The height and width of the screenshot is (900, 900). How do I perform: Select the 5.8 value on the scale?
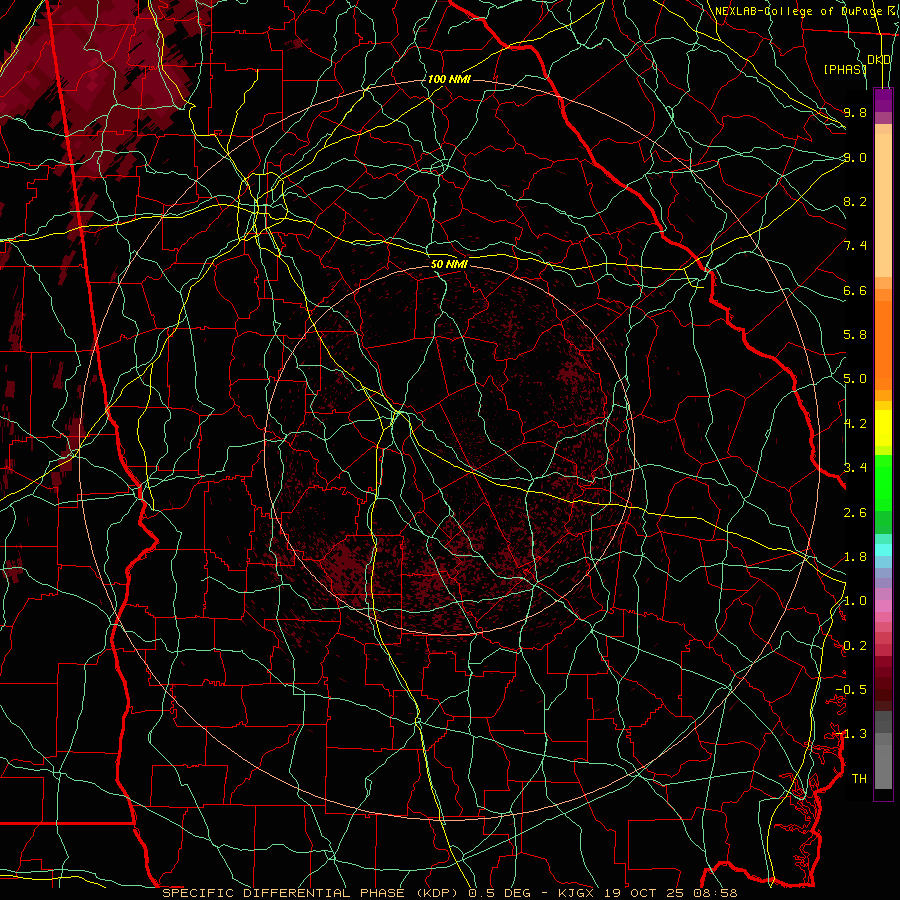point(855,335)
